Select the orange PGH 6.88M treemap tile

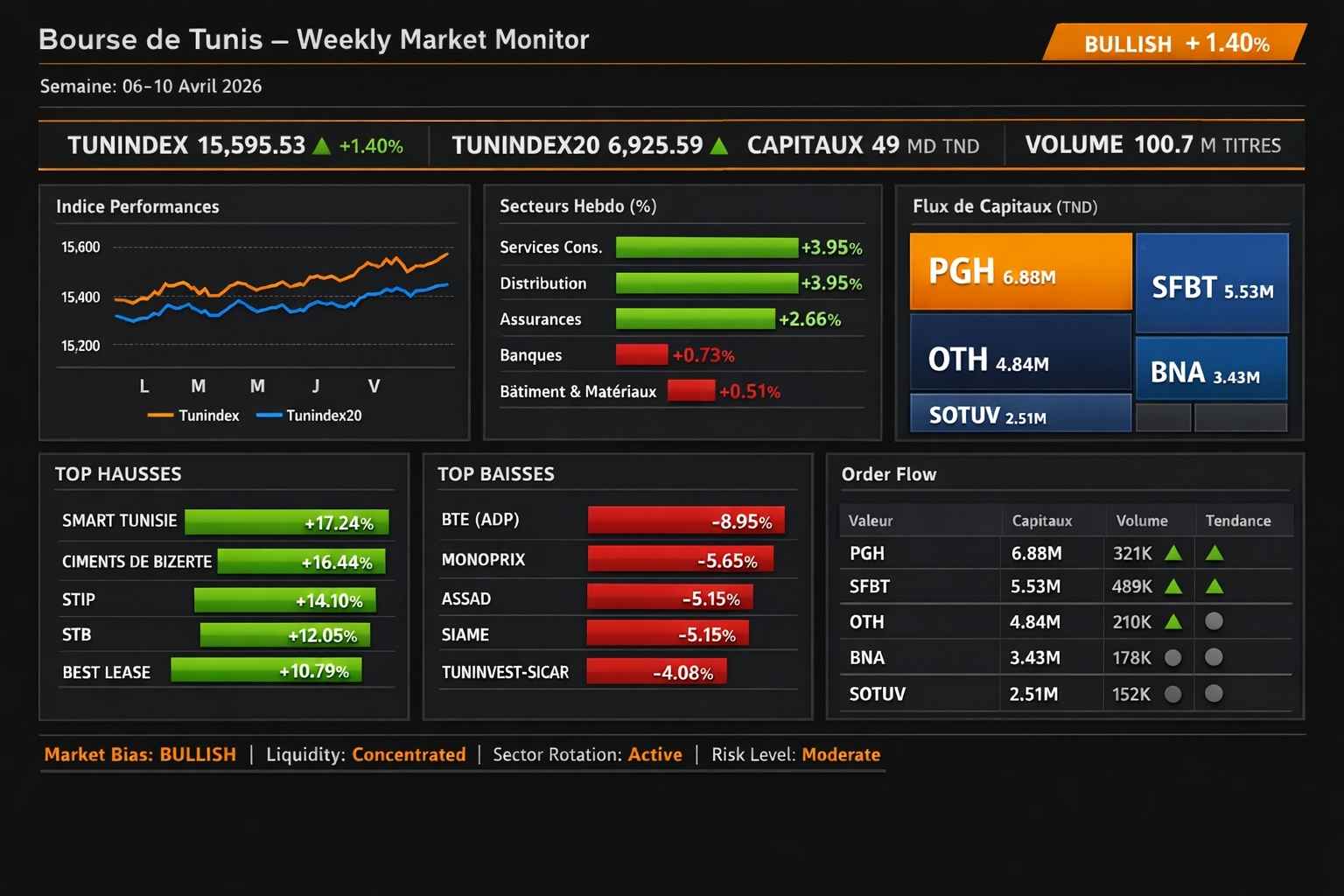point(1021,271)
